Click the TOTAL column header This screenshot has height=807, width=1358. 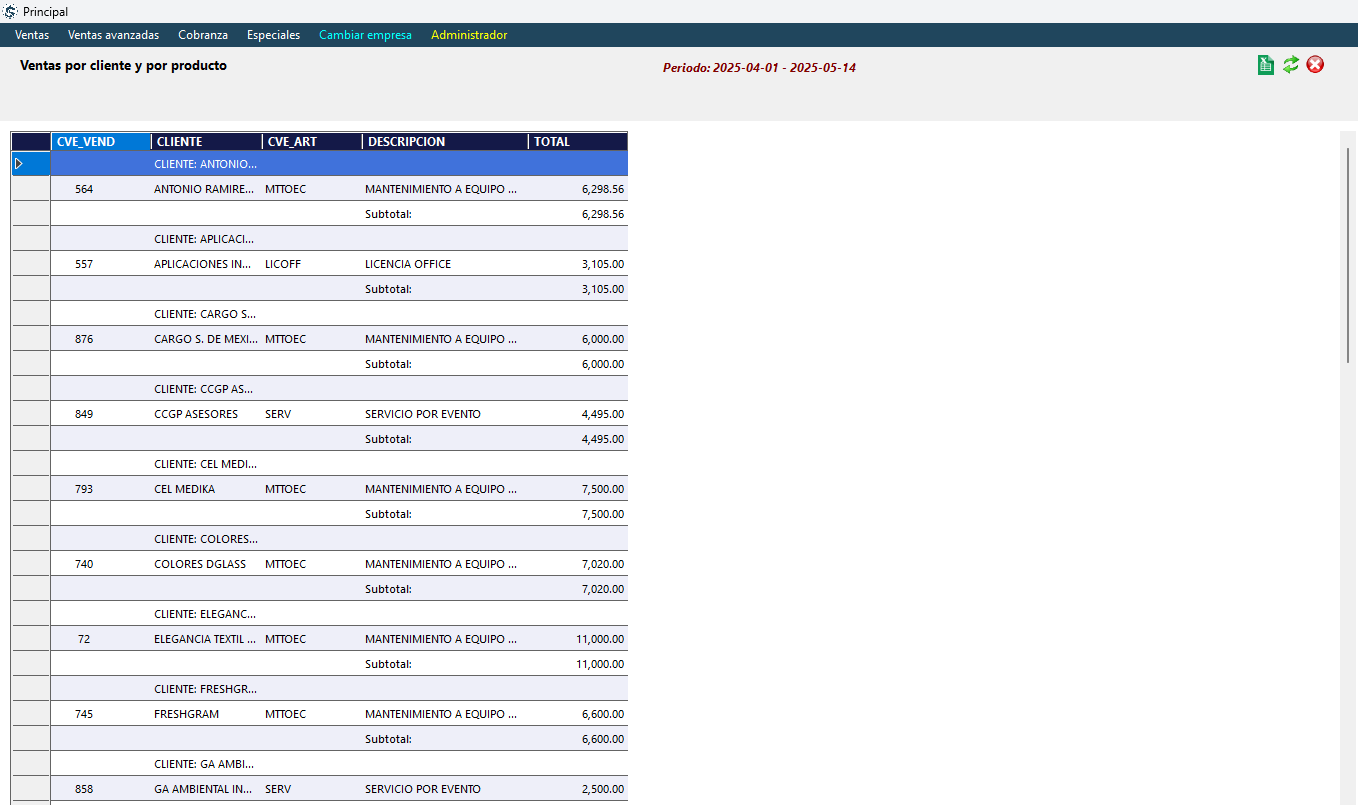577,142
